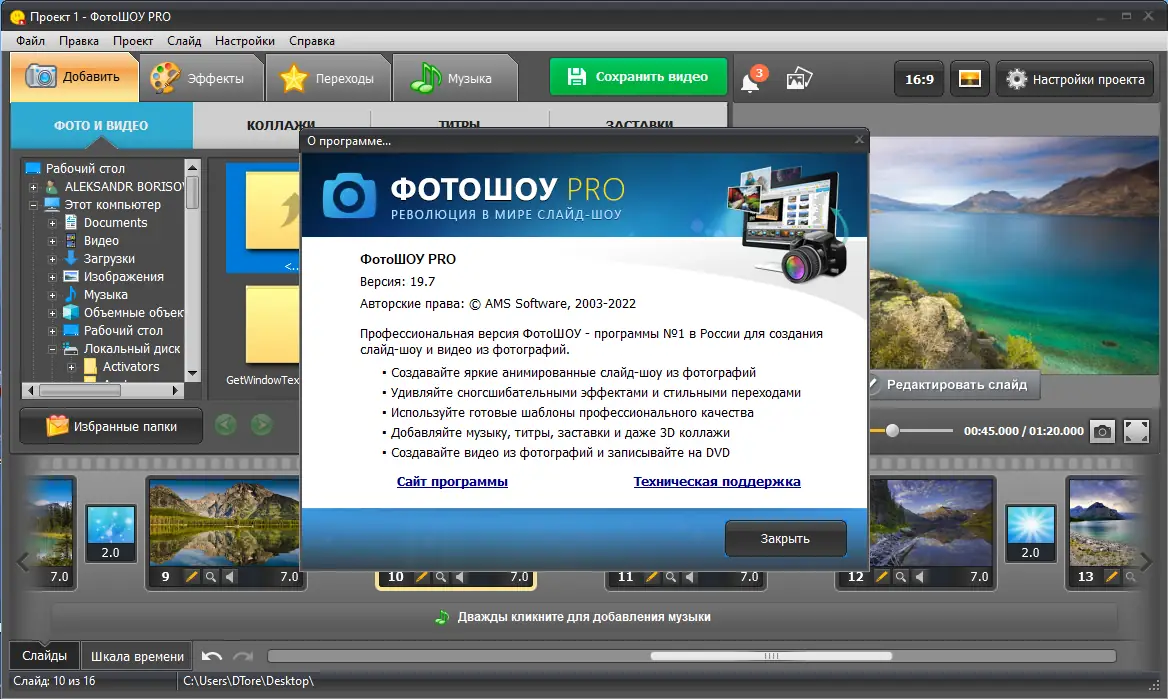Open the Справка menu
Image resolution: width=1168 pixels, height=699 pixels.
[x=311, y=41]
